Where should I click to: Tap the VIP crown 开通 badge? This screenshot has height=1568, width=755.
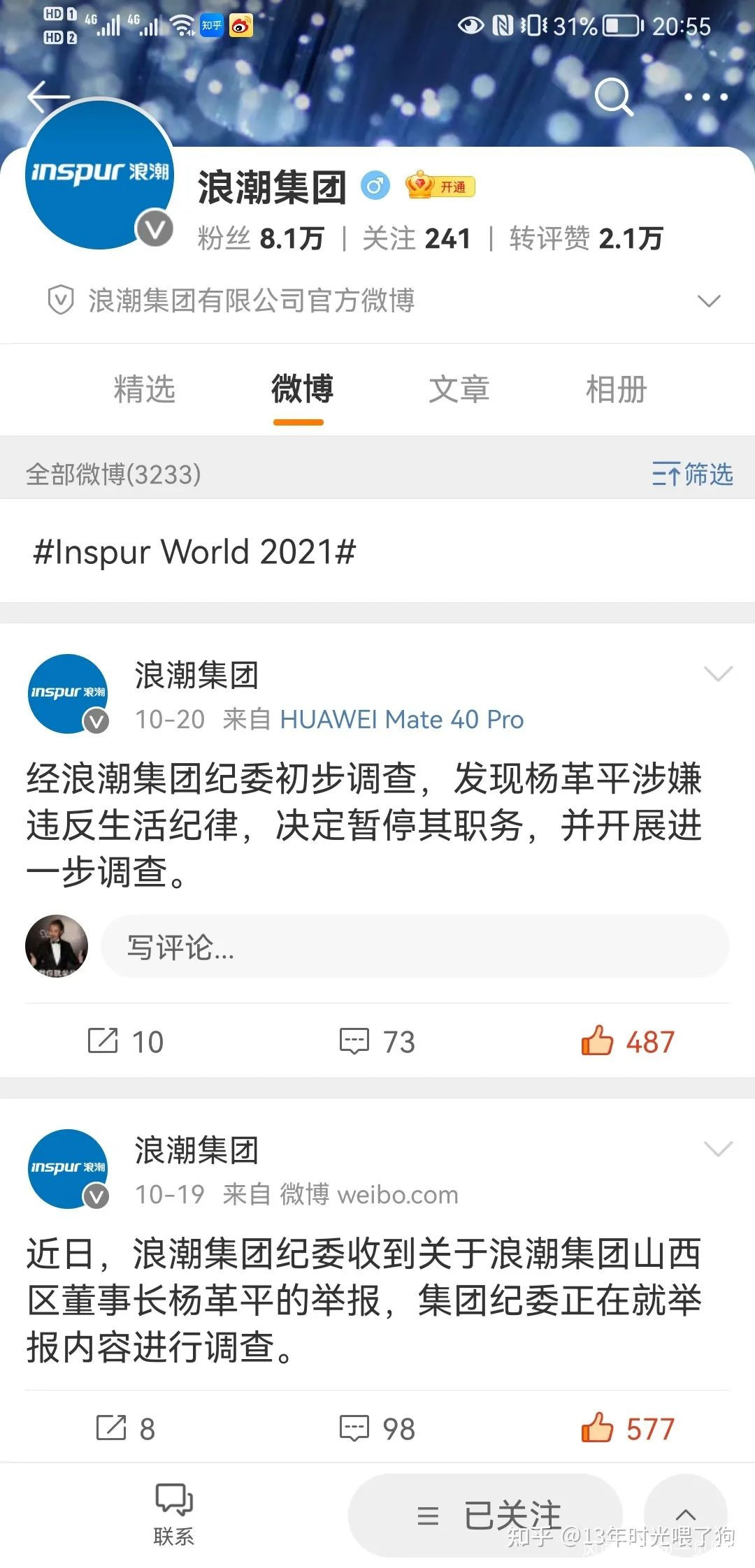click(x=440, y=186)
